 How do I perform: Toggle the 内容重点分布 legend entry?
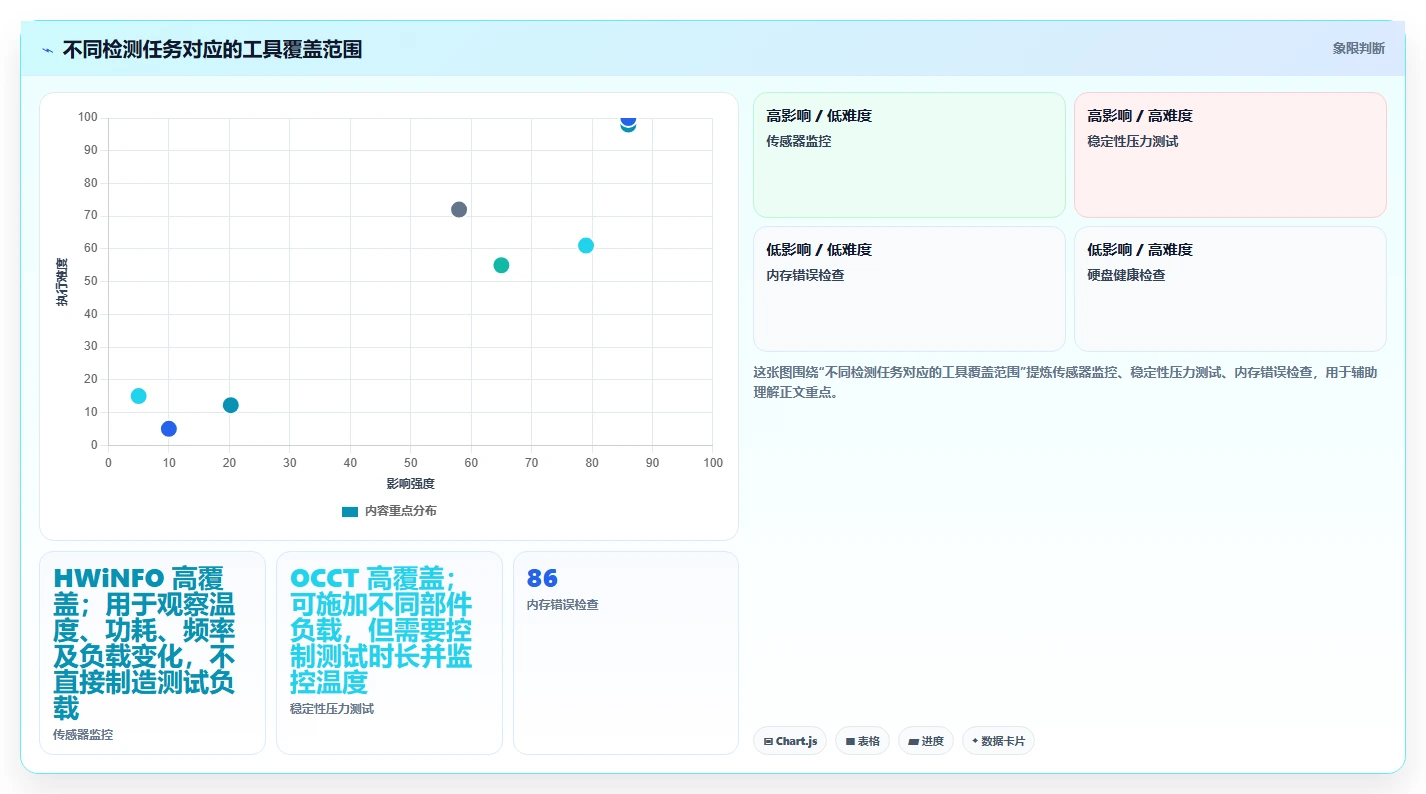(389, 511)
